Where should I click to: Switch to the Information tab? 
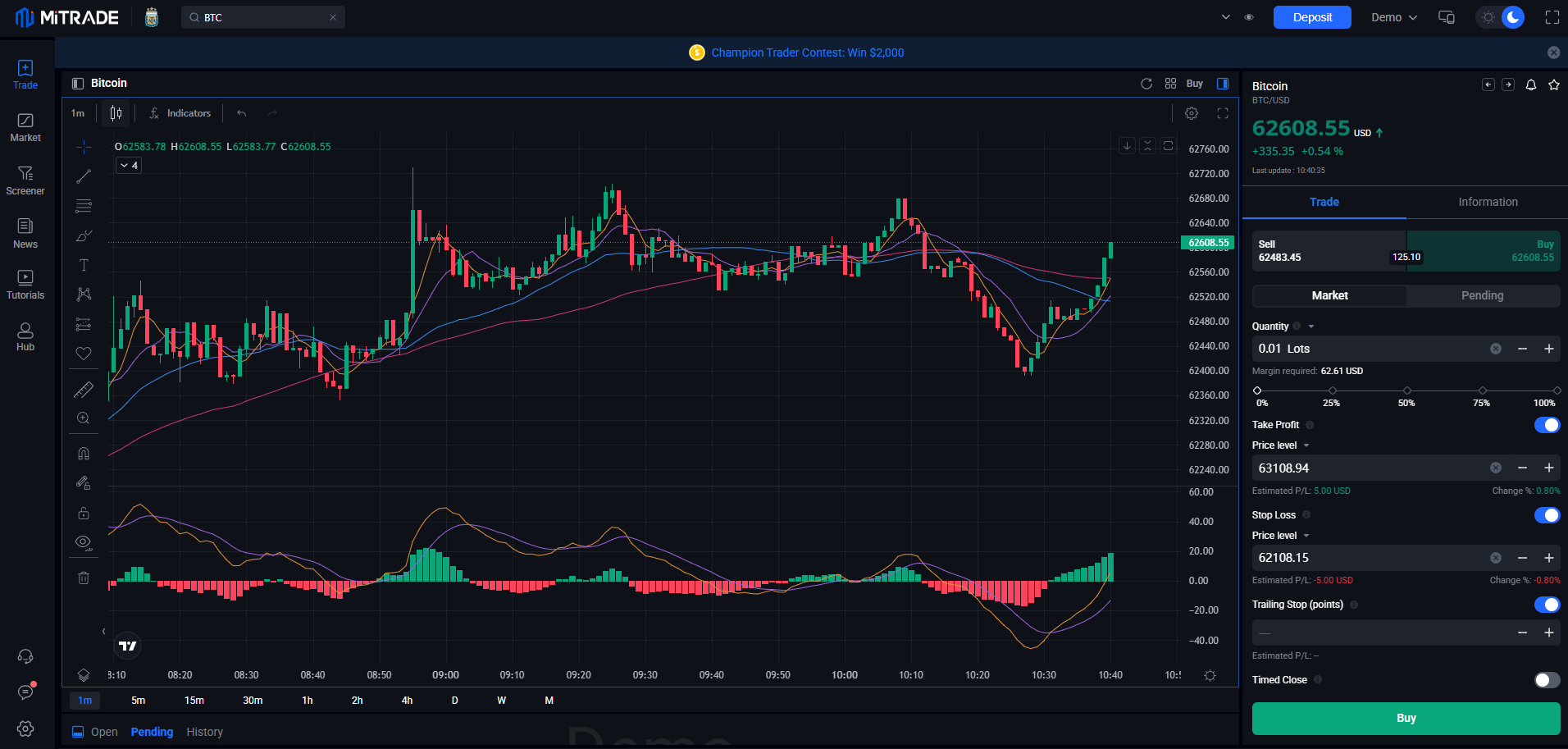(x=1488, y=202)
